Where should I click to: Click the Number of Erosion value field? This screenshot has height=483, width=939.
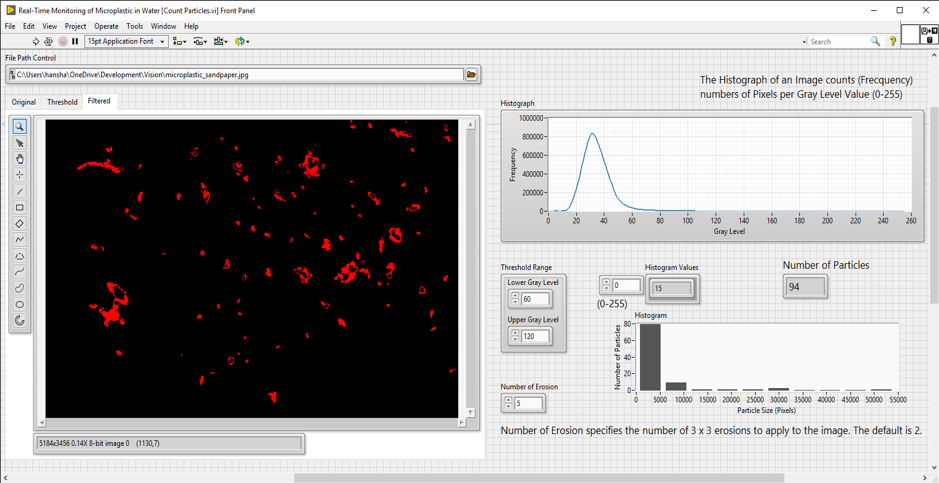(529, 404)
